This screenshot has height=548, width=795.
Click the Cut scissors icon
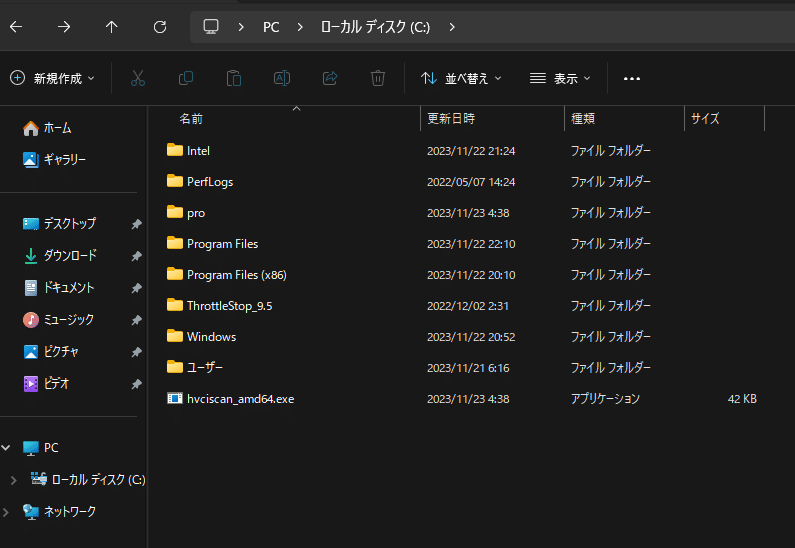click(x=138, y=78)
